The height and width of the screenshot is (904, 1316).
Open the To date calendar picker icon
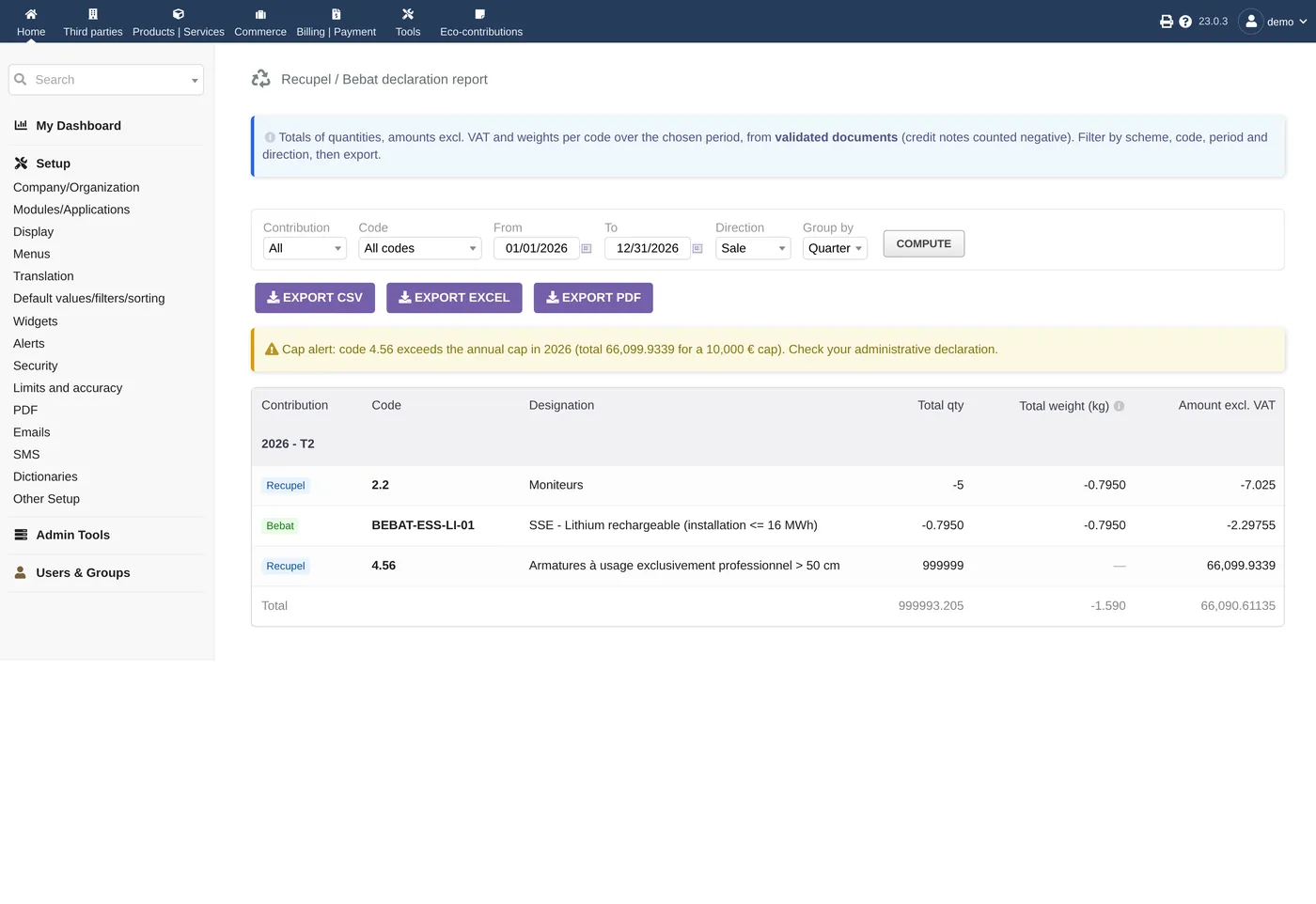click(697, 249)
